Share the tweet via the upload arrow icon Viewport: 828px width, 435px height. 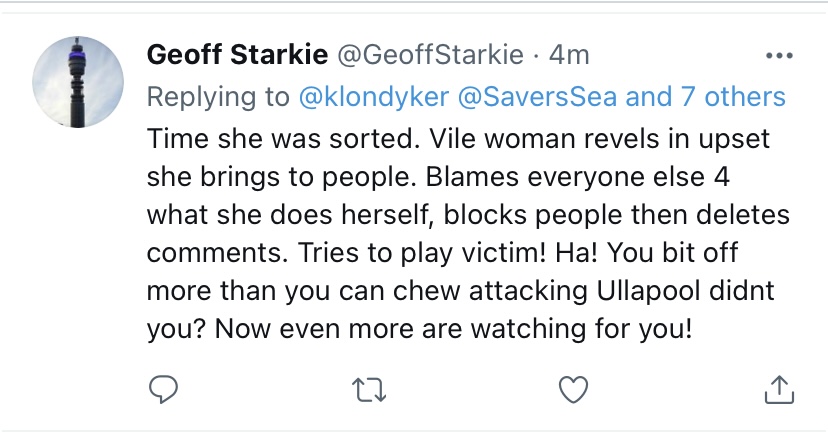(777, 390)
